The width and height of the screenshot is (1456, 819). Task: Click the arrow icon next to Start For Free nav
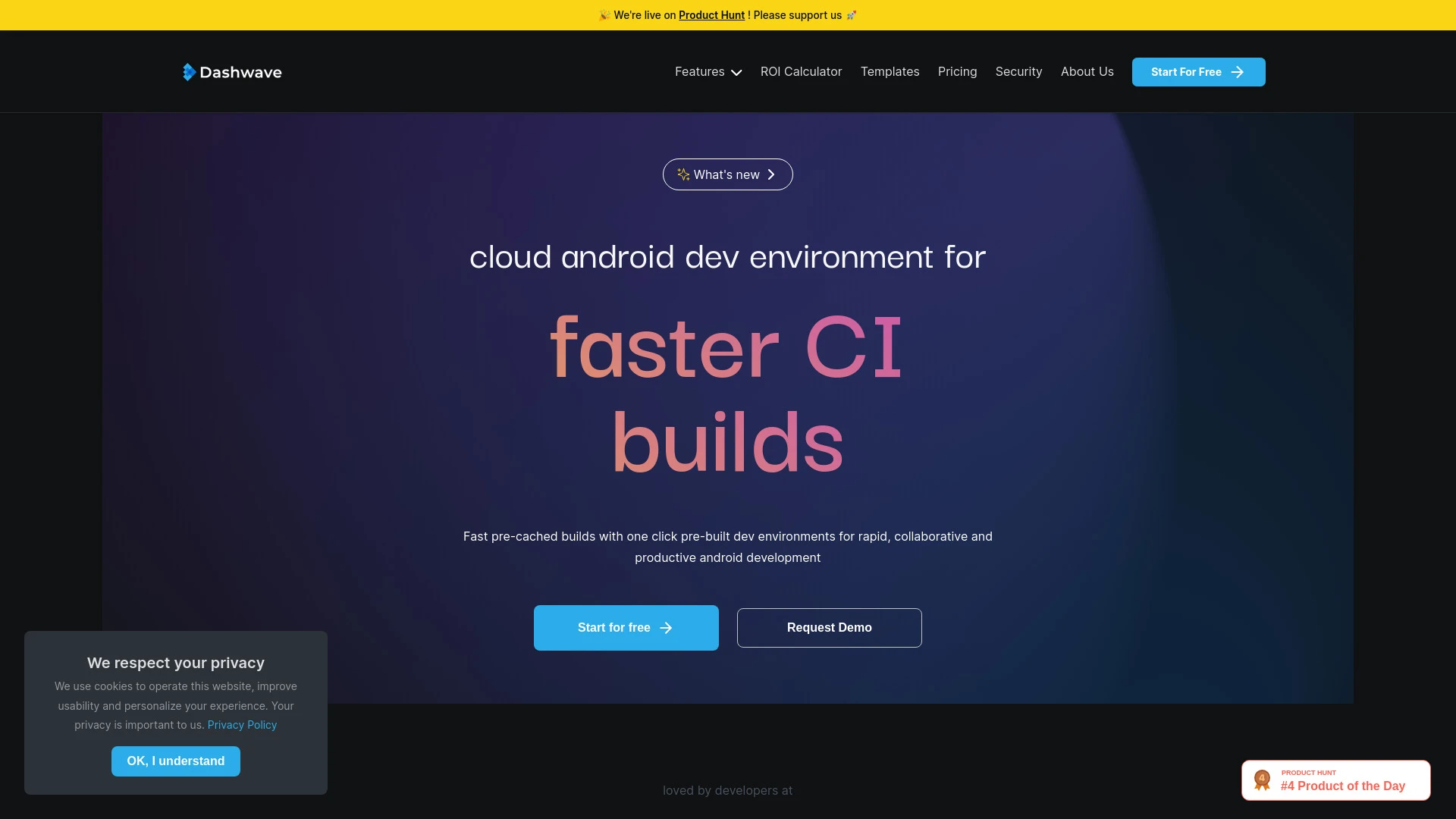tap(1237, 72)
